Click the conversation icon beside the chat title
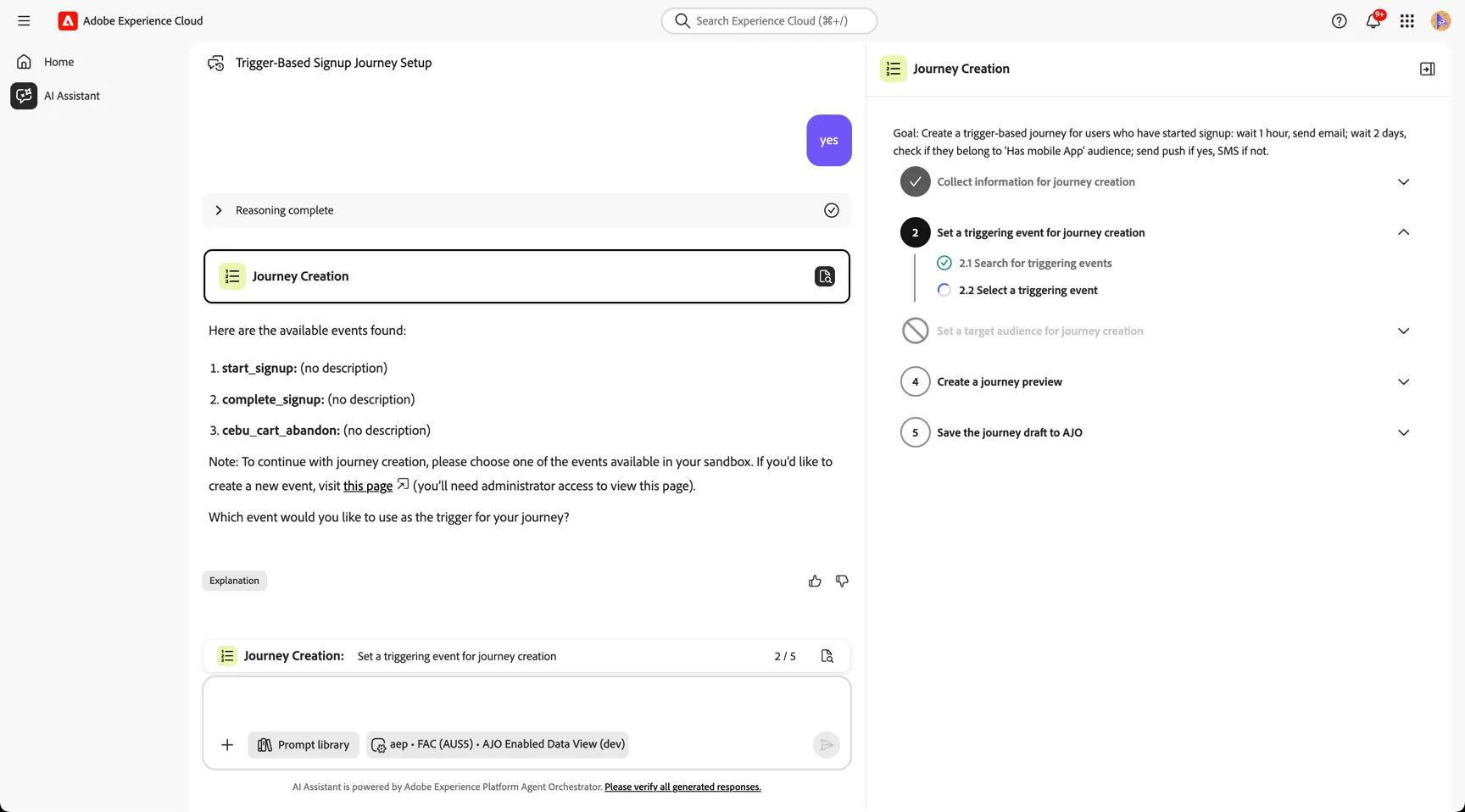This screenshot has width=1465, height=812. [x=216, y=63]
